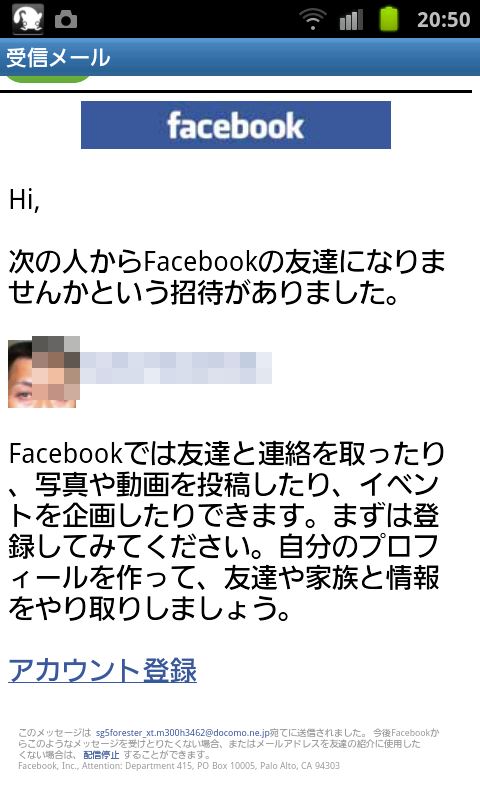
Task: Tap the Palo Alto address footer line
Action: 179,766
